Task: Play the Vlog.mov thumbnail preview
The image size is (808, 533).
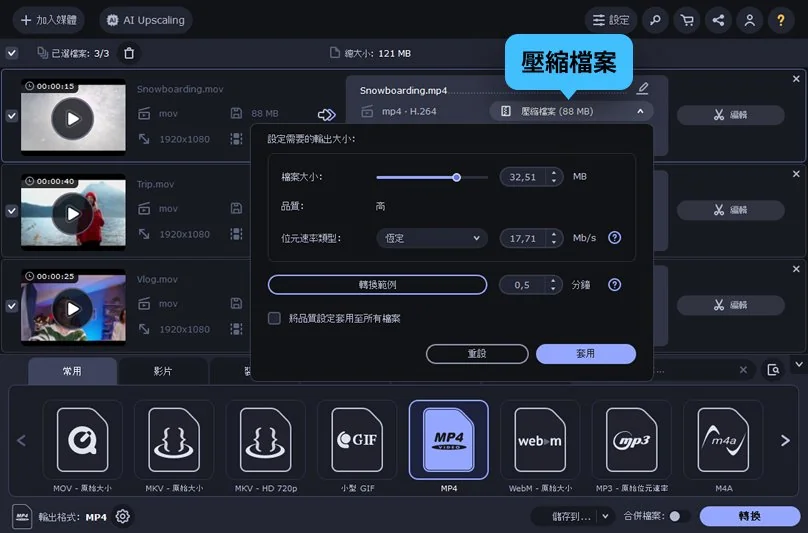Action: (x=73, y=309)
